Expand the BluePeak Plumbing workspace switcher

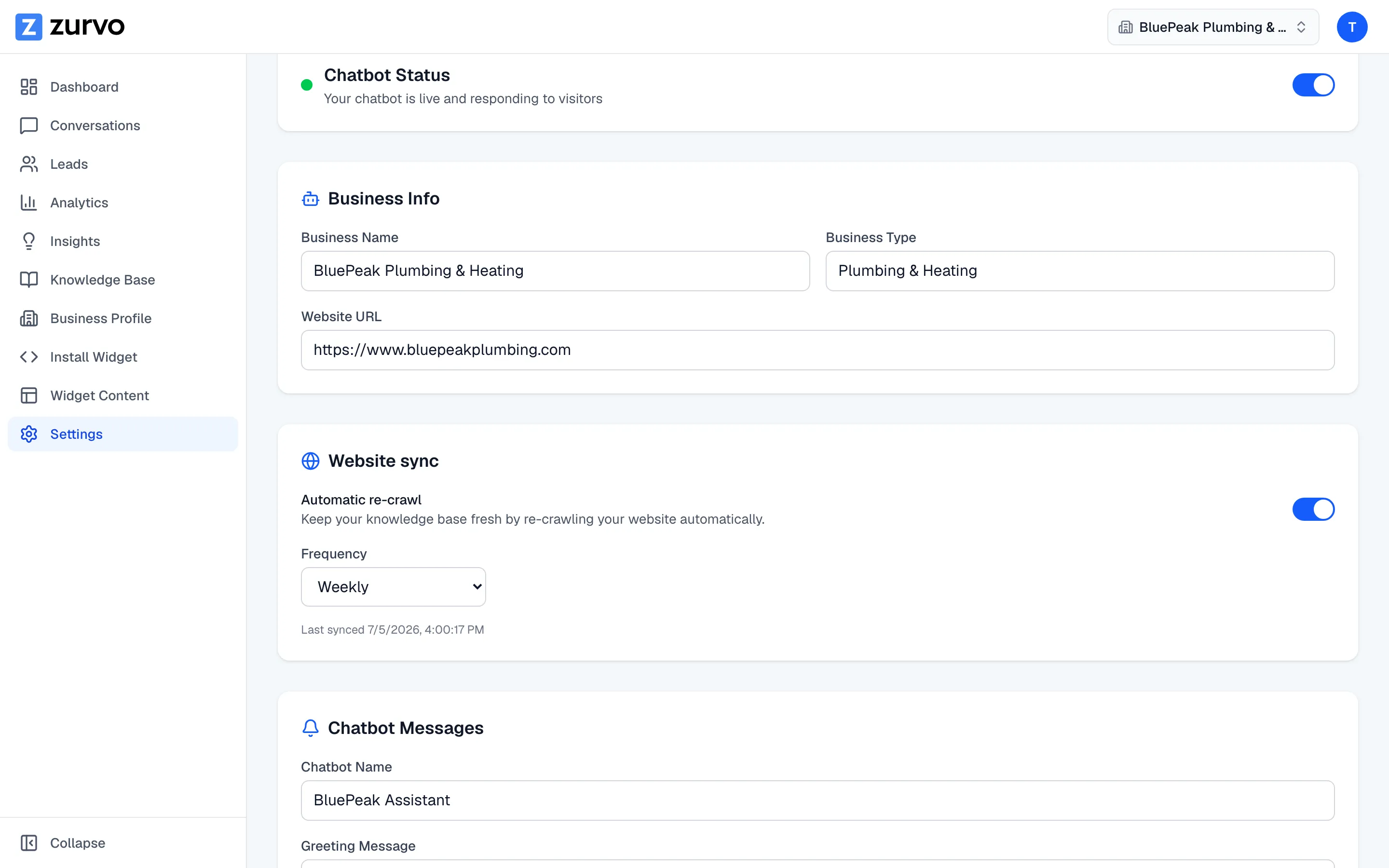click(x=1213, y=27)
